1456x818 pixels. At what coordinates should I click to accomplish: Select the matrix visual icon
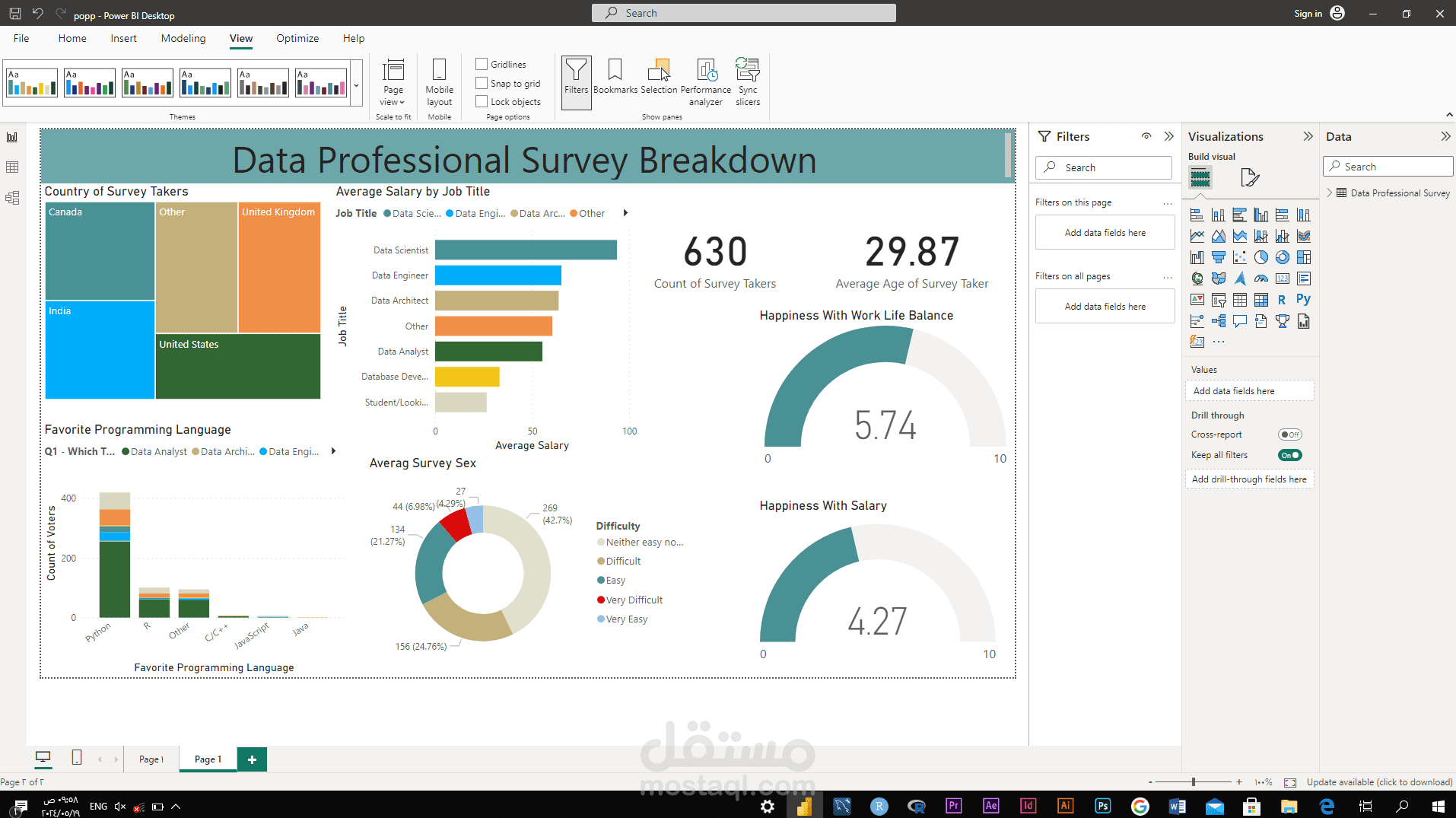click(x=1260, y=301)
